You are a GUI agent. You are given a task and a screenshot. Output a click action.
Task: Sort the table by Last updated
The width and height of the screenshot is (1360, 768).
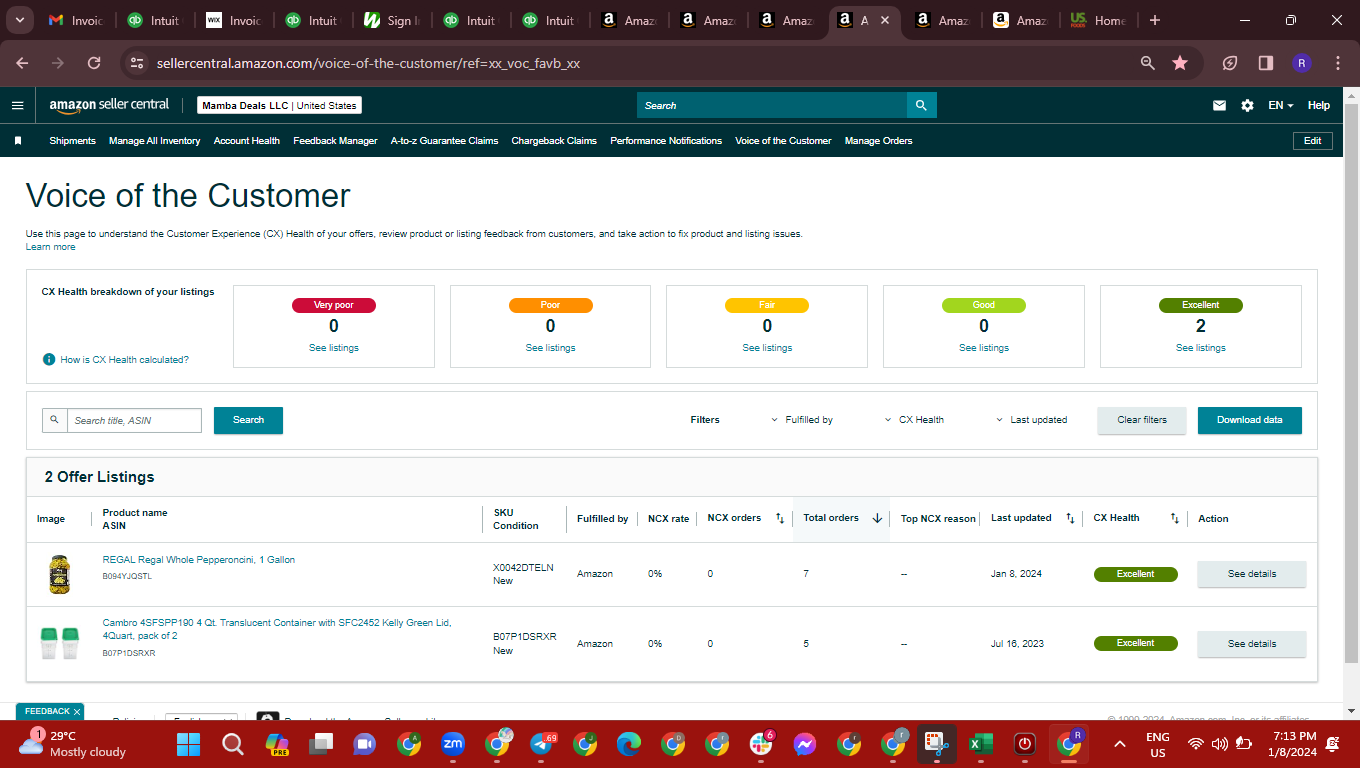[x=1070, y=518]
